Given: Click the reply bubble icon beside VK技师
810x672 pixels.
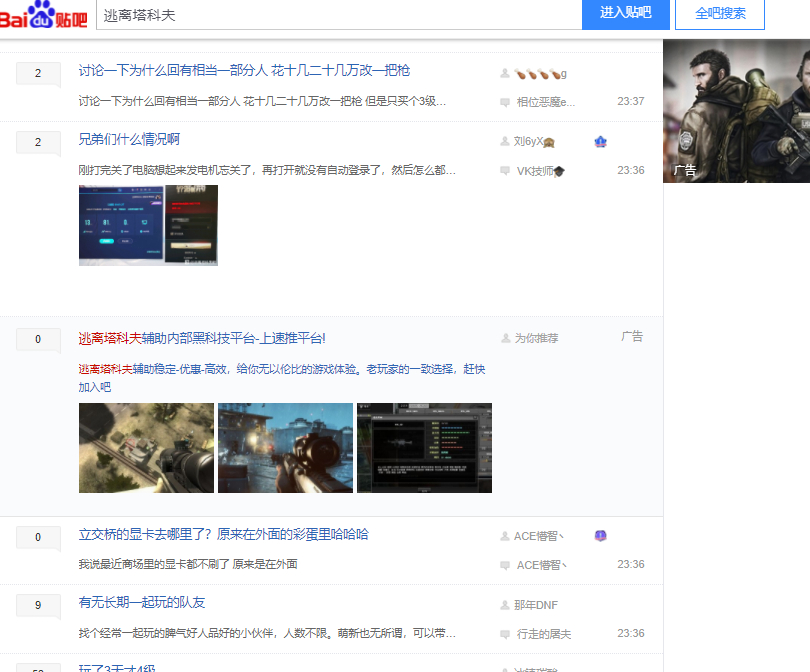Looking at the screenshot, I should (505, 171).
